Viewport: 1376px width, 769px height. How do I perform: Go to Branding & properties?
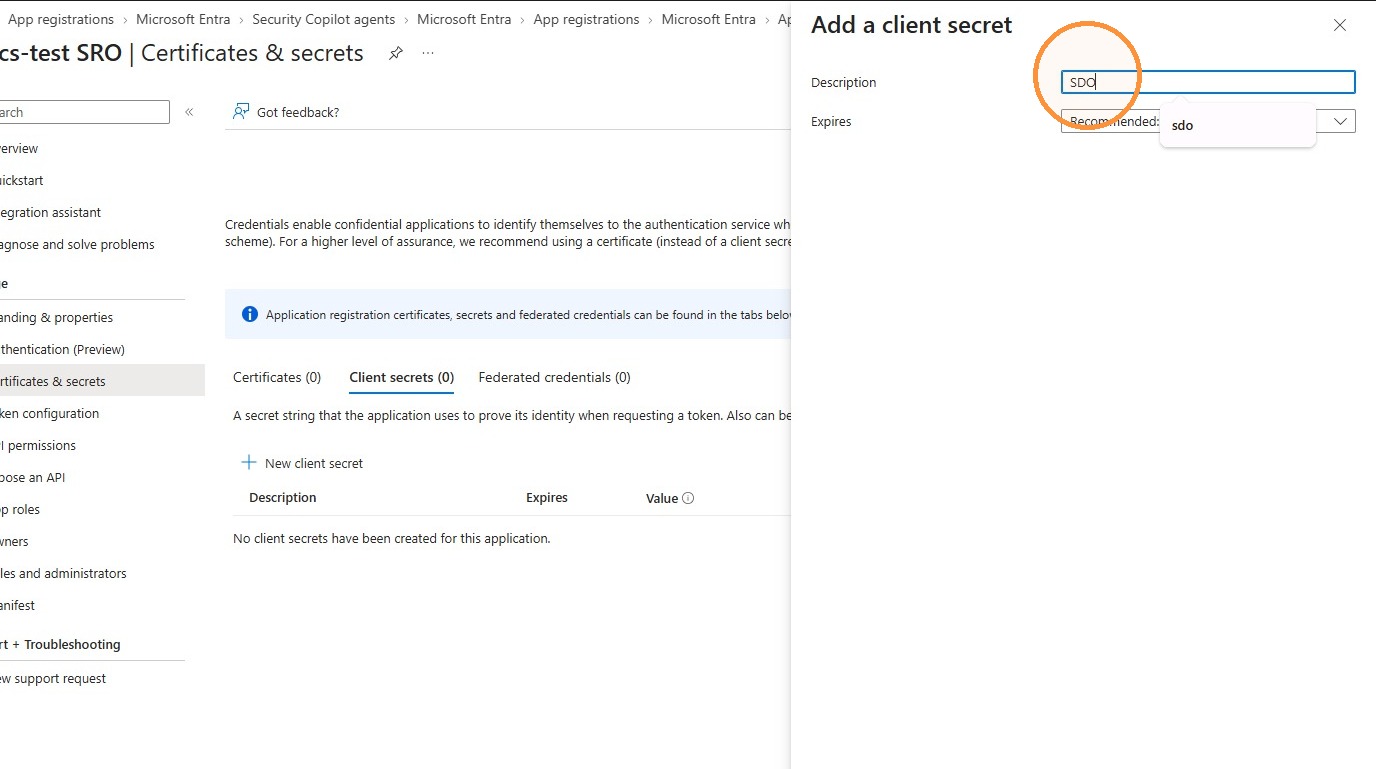pyautogui.click(x=57, y=317)
